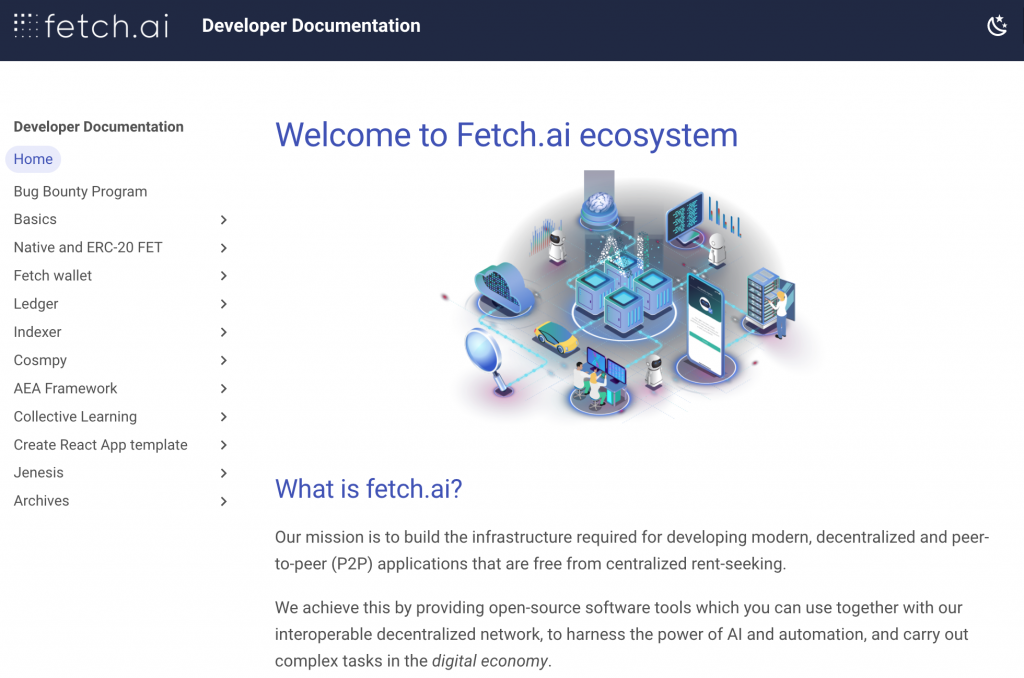This screenshot has height=678, width=1024.
Task: Expand the Fetch wallet chevron
Action: click(x=223, y=276)
